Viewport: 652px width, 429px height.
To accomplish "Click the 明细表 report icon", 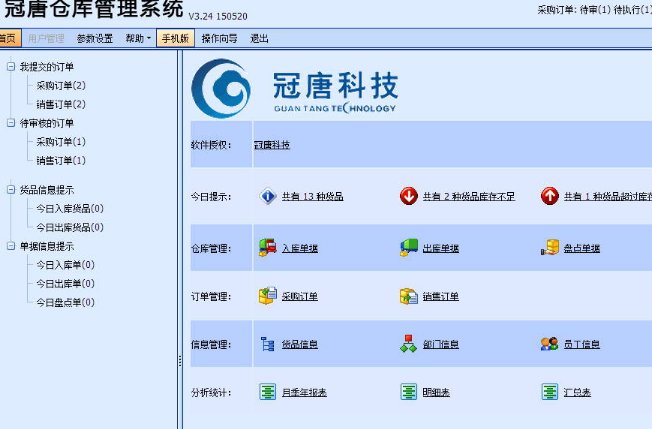I will pos(409,392).
